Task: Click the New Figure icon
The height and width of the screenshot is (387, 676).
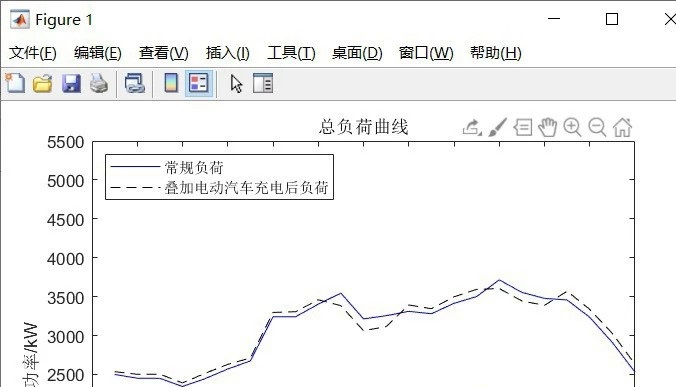Action: coord(15,83)
